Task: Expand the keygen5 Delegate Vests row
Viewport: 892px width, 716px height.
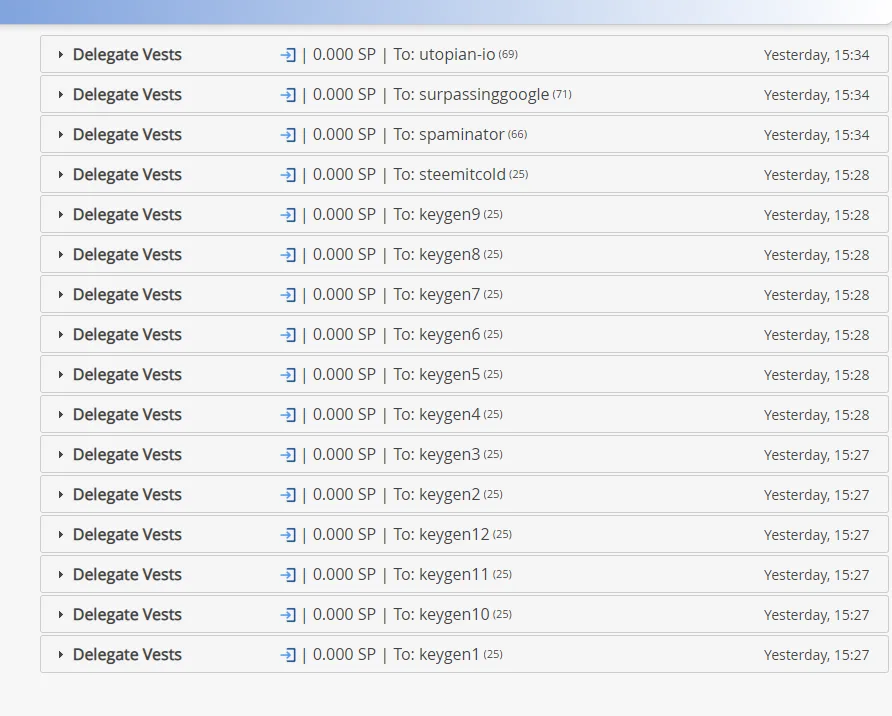Action: click(x=60, y=375)
